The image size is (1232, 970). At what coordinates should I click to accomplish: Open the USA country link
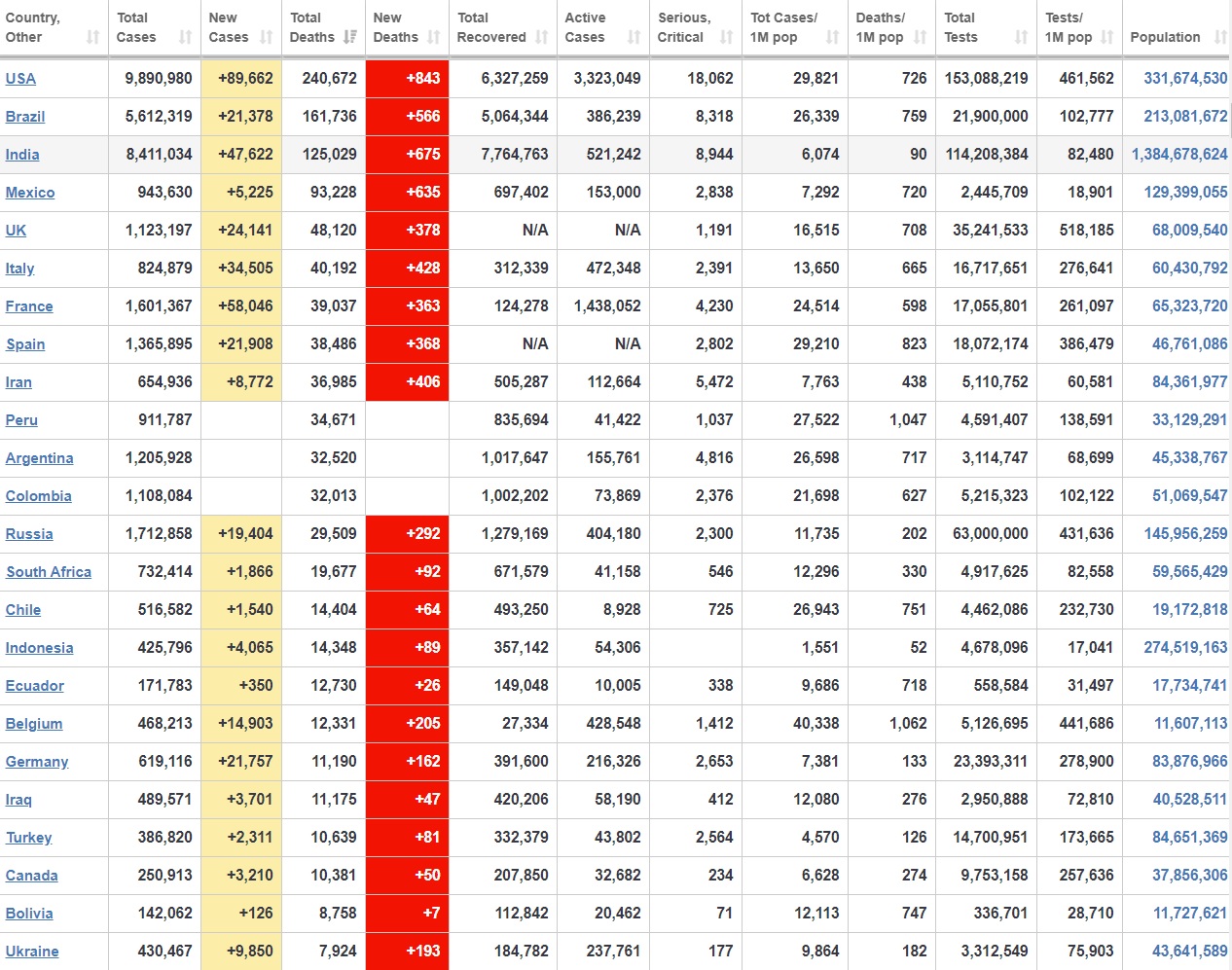pyautogui.click(x=20, y=79)
